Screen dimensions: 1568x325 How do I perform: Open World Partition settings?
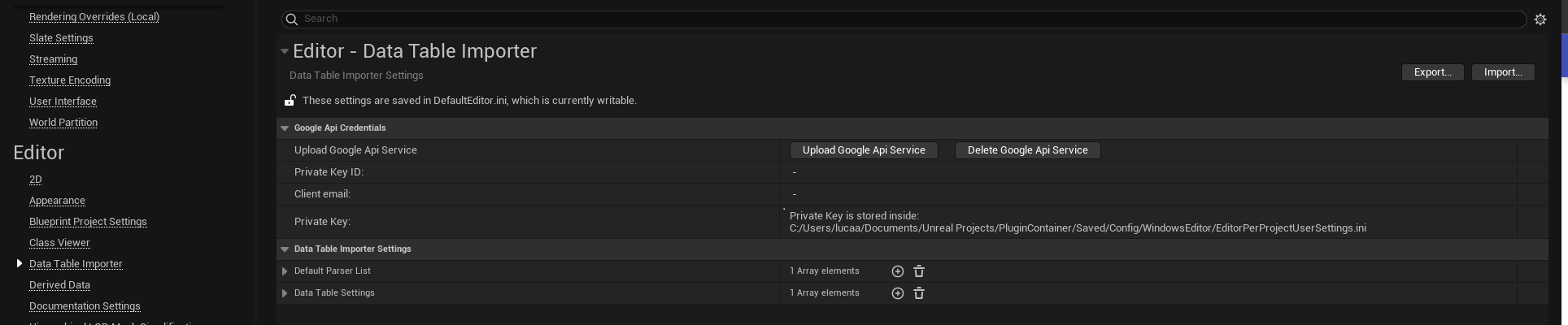point(63,123)
